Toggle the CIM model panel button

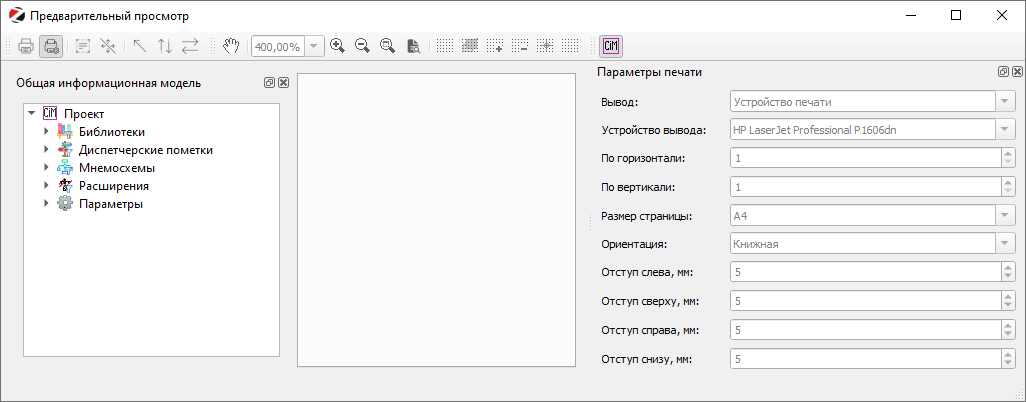610,46
